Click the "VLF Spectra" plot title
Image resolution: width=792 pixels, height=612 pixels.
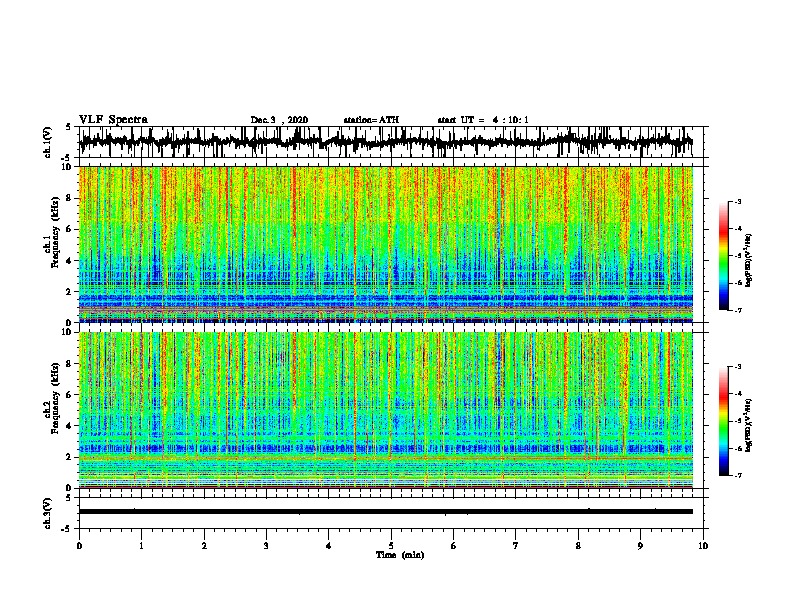coord(113,120)
